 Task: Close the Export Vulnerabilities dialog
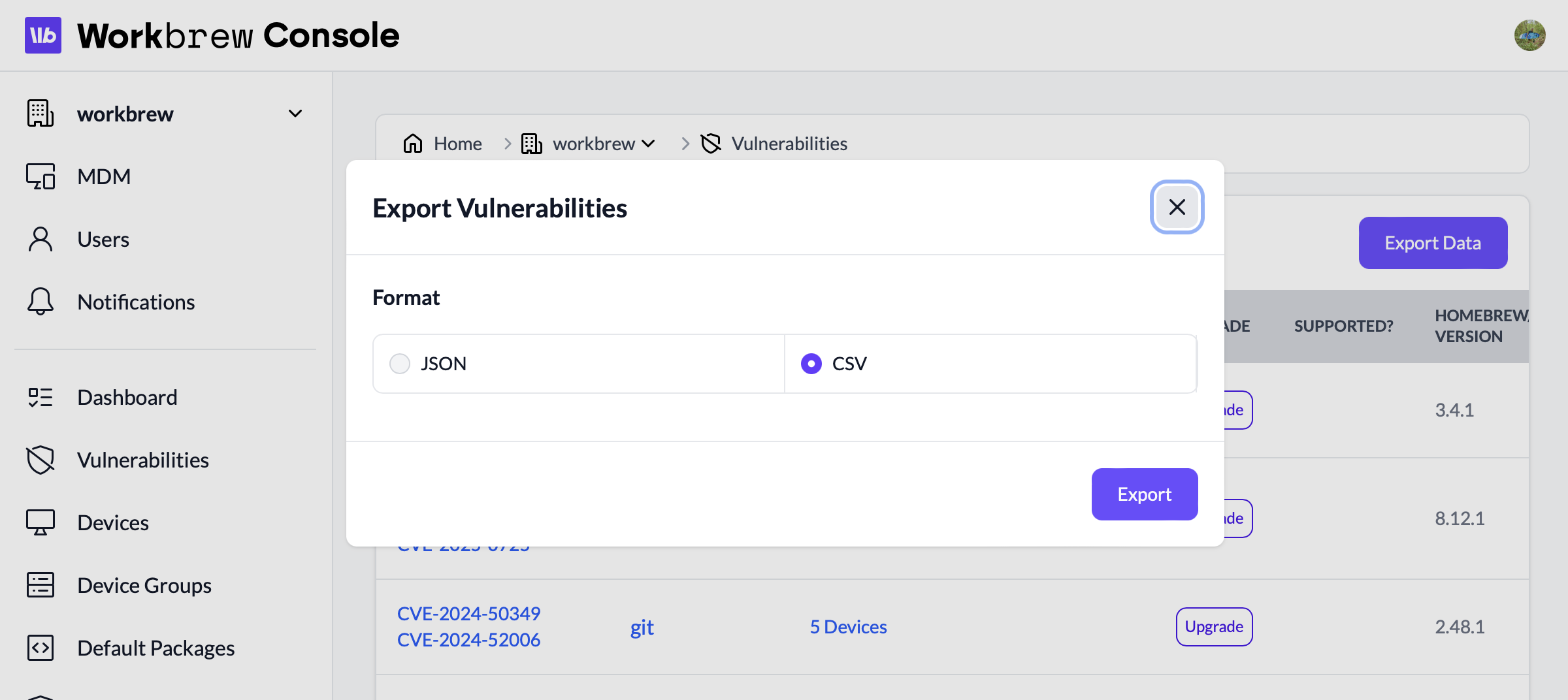1177,207
